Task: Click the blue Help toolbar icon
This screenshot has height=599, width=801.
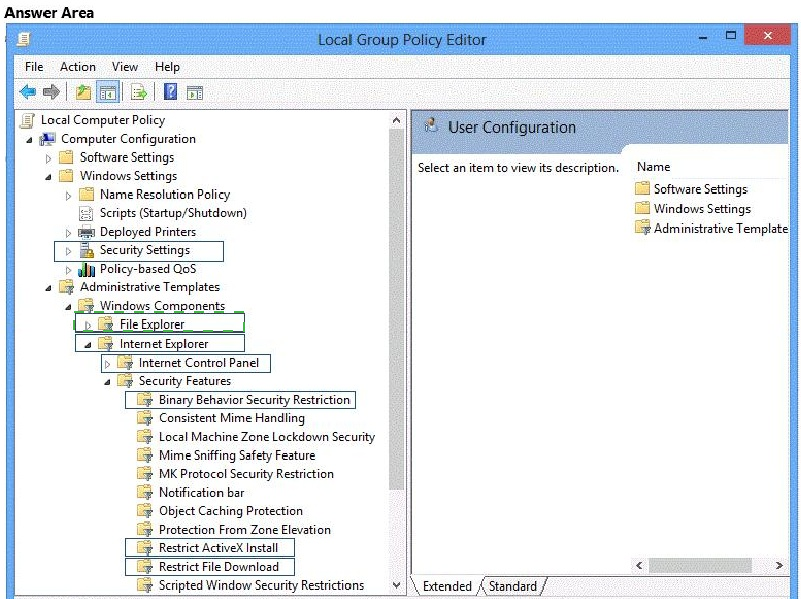Action: point(171,92)
